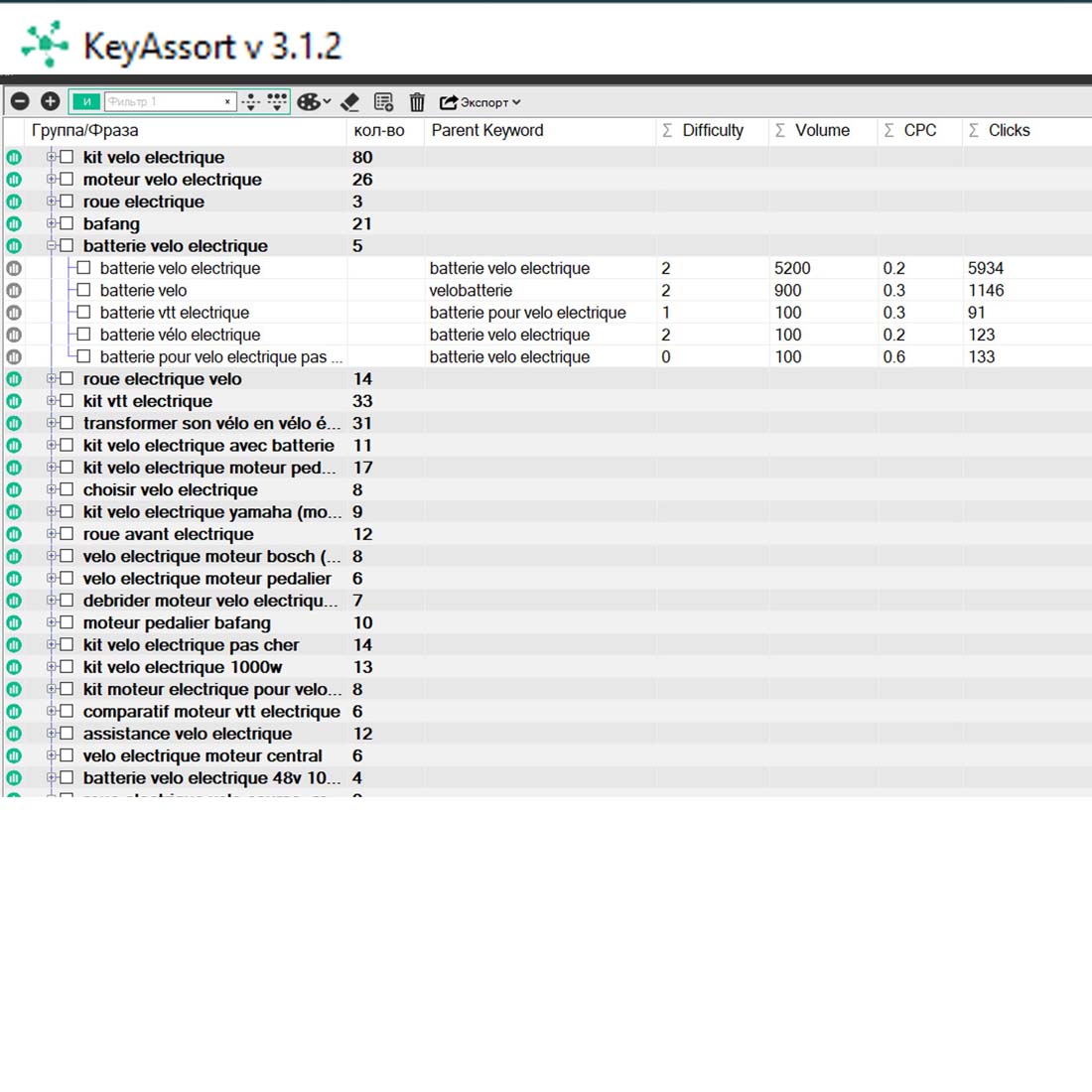Check the box for kit velo electrique

pos(67,157)
